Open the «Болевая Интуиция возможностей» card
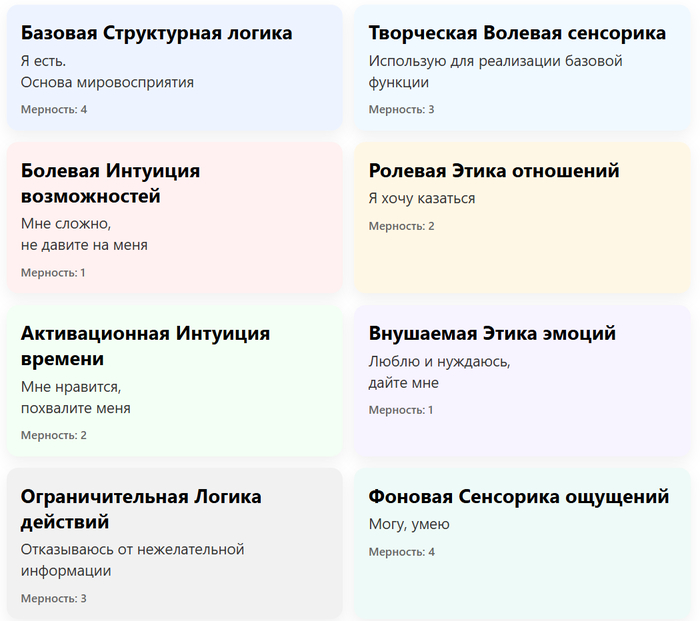The width and height of the screenshot is (700, 621). click(x=110, y=184)
